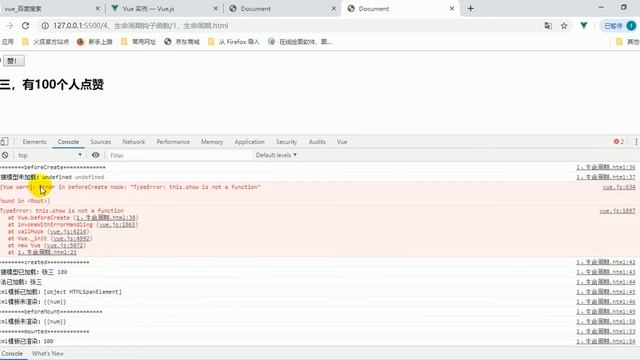Open the 火狐官方站点 bookmark folder
This screenshot has height=360, width=640.
coord(46,42)
